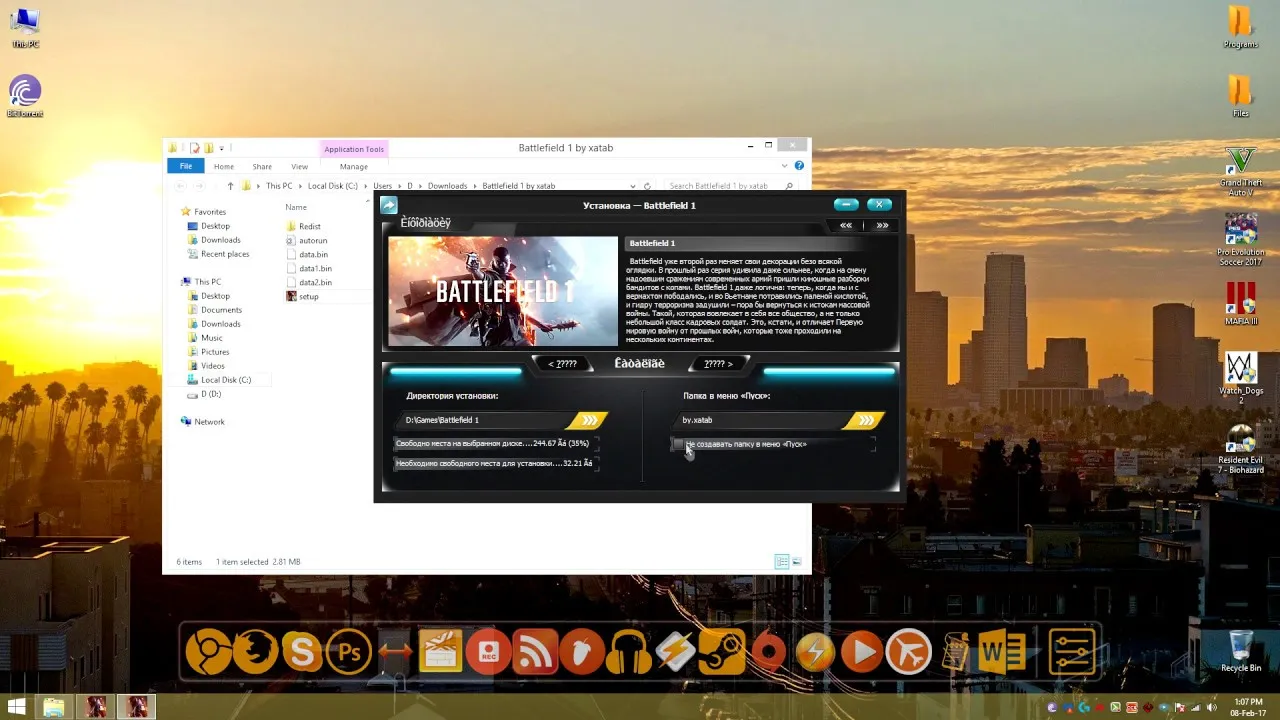Screen dimensions: 1280x720
Task: Browse Start menu folder with yellow arrows
Action: coord(866,420)
